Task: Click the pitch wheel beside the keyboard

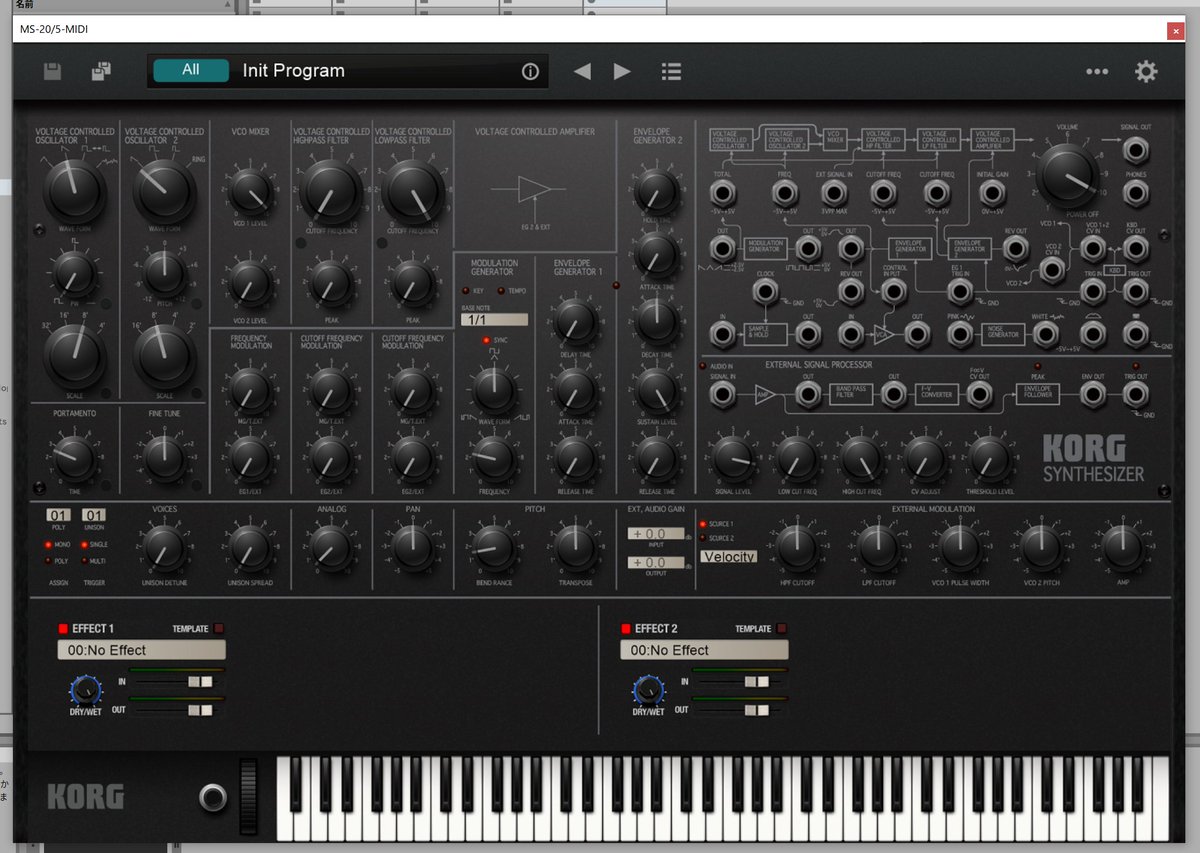Action: pyautogui.click(x=249, y=797)
